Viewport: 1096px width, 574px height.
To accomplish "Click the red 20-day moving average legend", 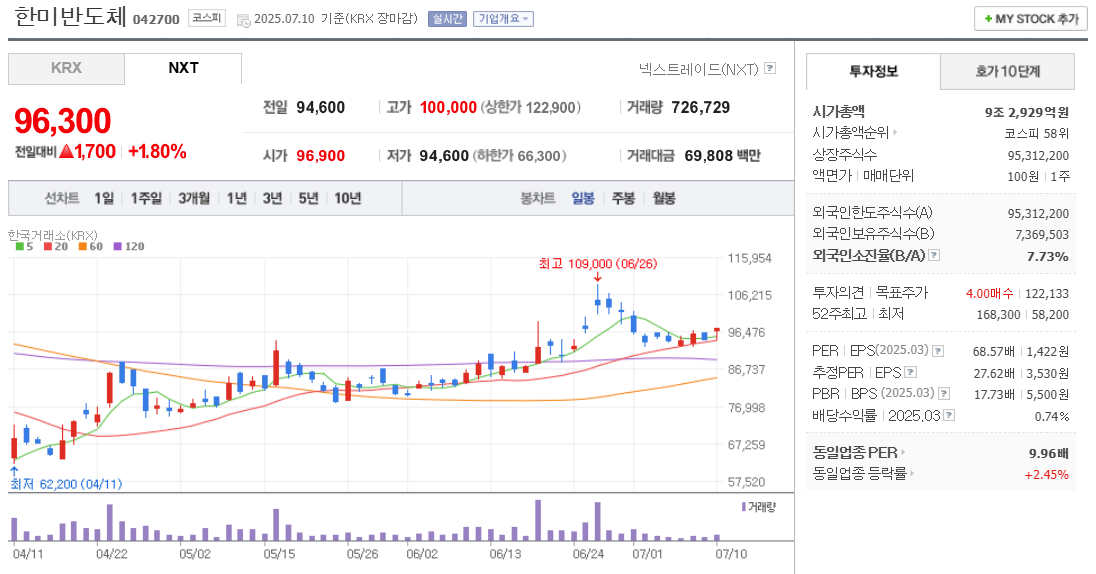I will (x=56, y=247).
